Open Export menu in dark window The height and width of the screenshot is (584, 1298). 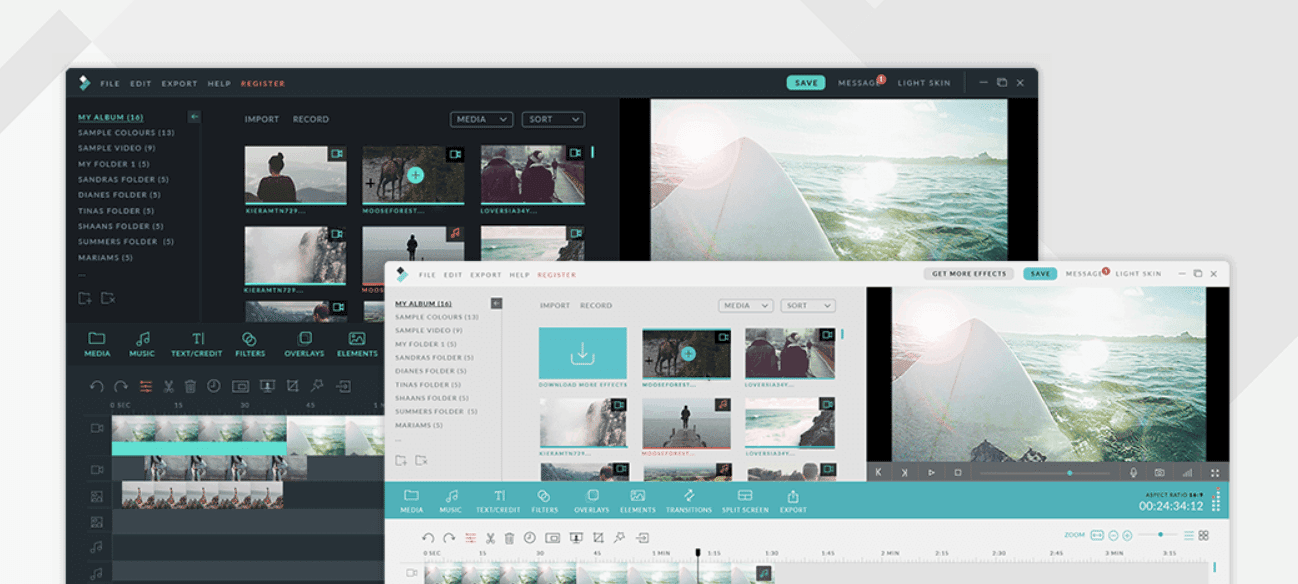click(180, 84)
